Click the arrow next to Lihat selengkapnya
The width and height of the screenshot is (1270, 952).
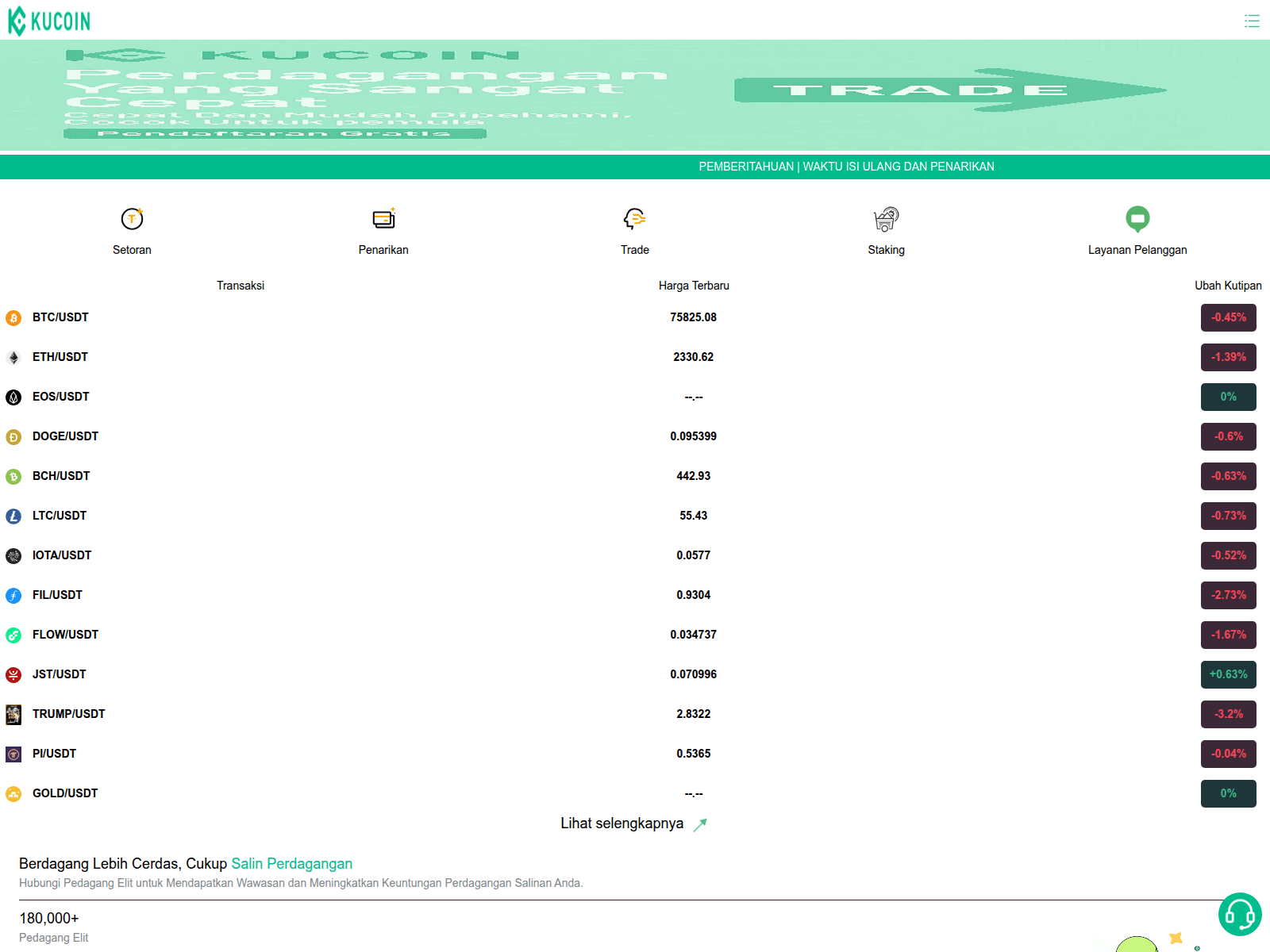point(700,824)
